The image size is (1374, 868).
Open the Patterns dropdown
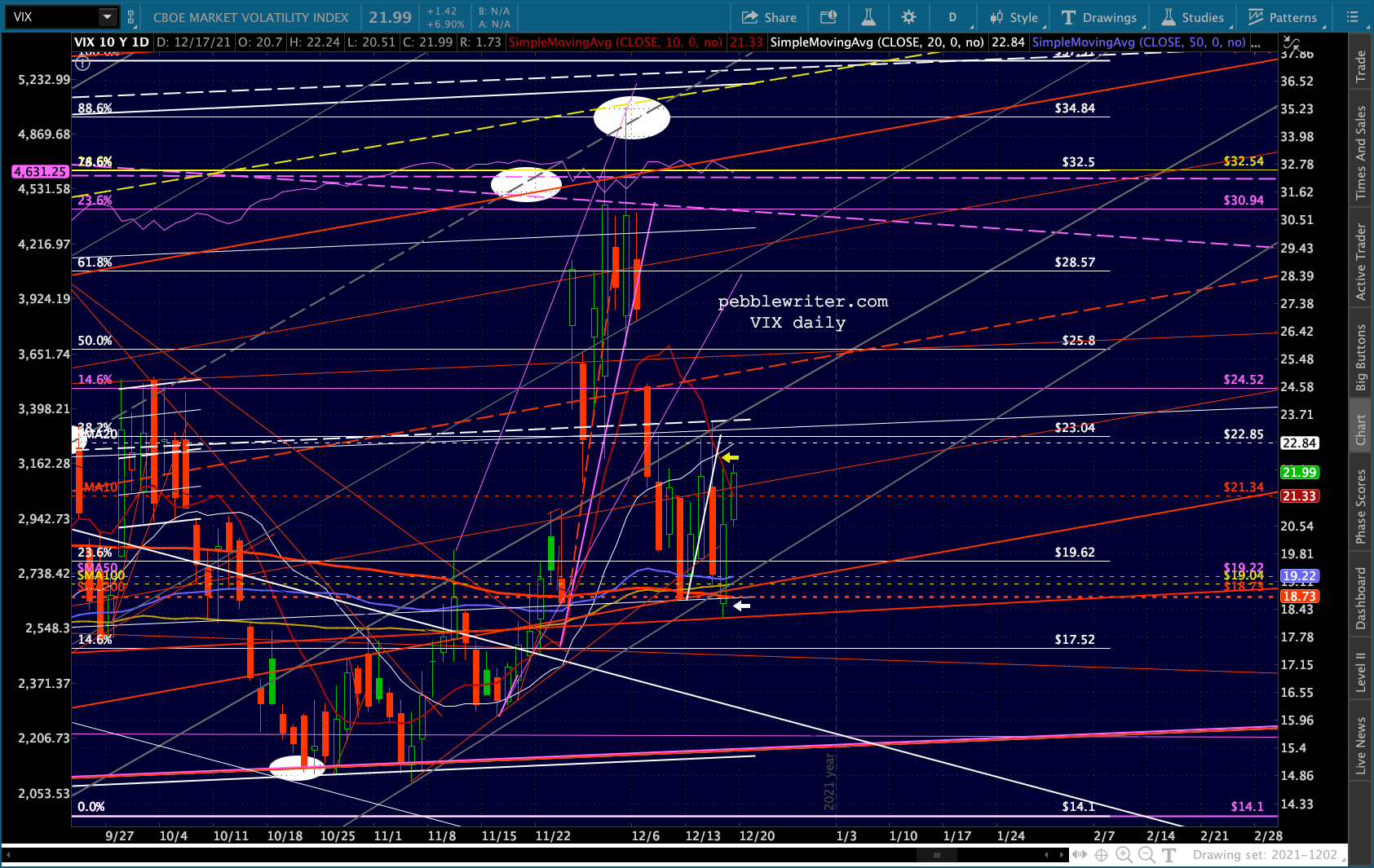pos(1283,17)
